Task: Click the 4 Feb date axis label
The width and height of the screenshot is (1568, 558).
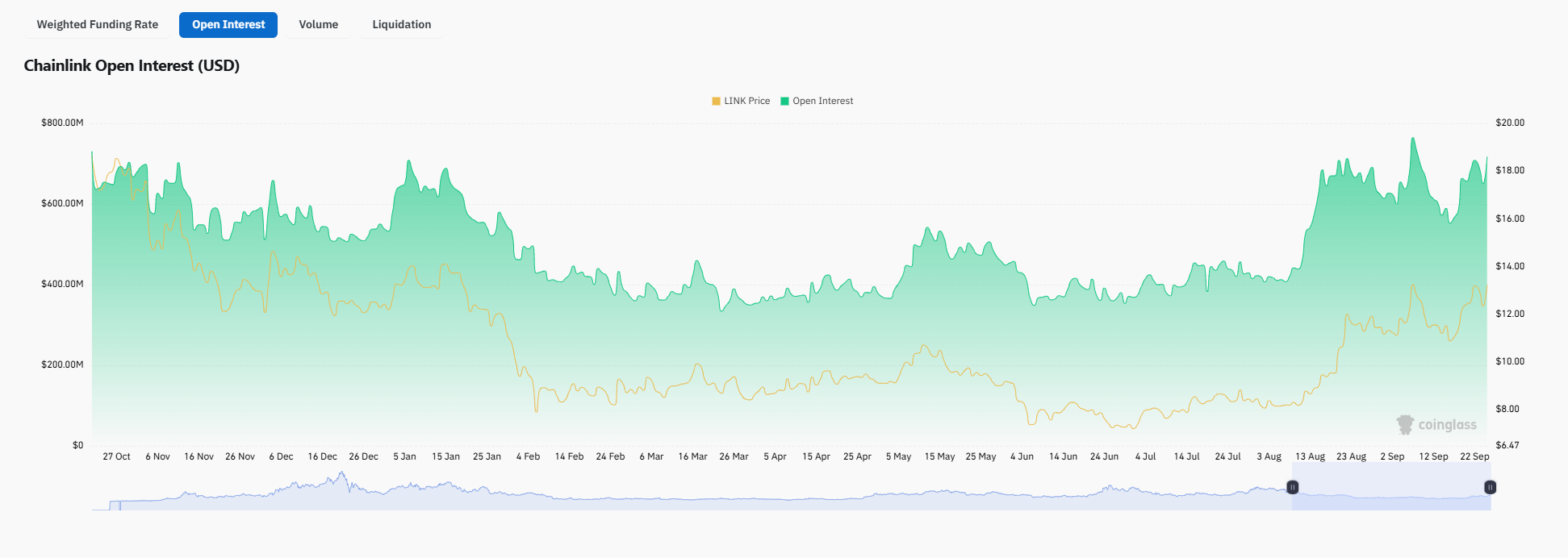Action: tap(528, 456)
